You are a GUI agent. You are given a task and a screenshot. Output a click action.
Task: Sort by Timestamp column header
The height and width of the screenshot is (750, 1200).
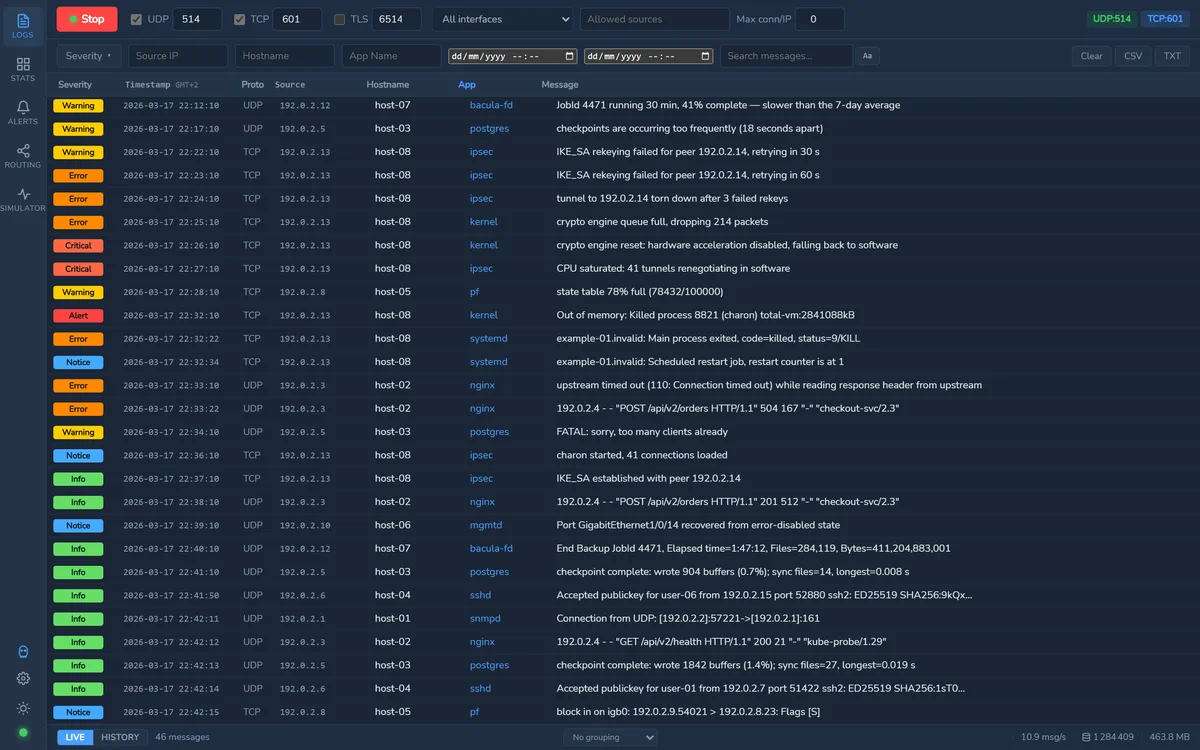click(161, 85)
